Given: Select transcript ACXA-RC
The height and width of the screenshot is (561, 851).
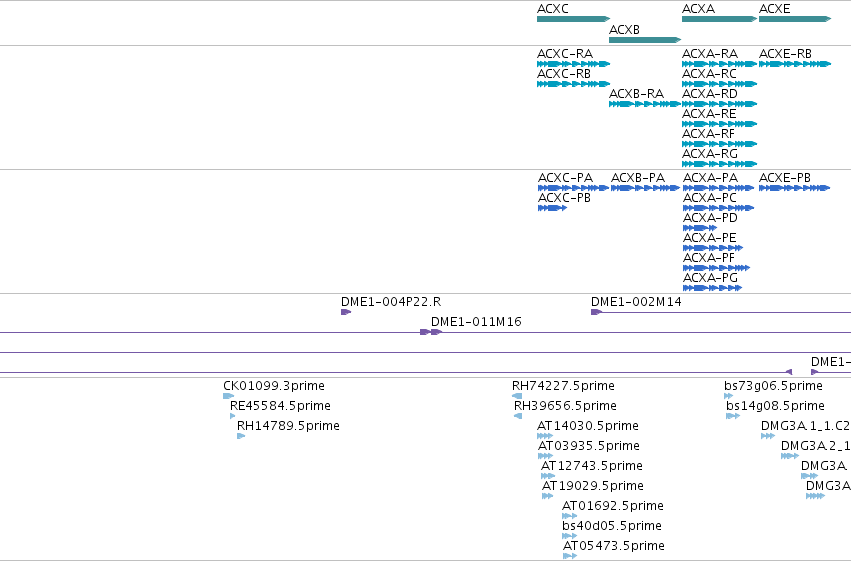Looking at the screenshot, I should pyautogui.click(x=719, y=84).
